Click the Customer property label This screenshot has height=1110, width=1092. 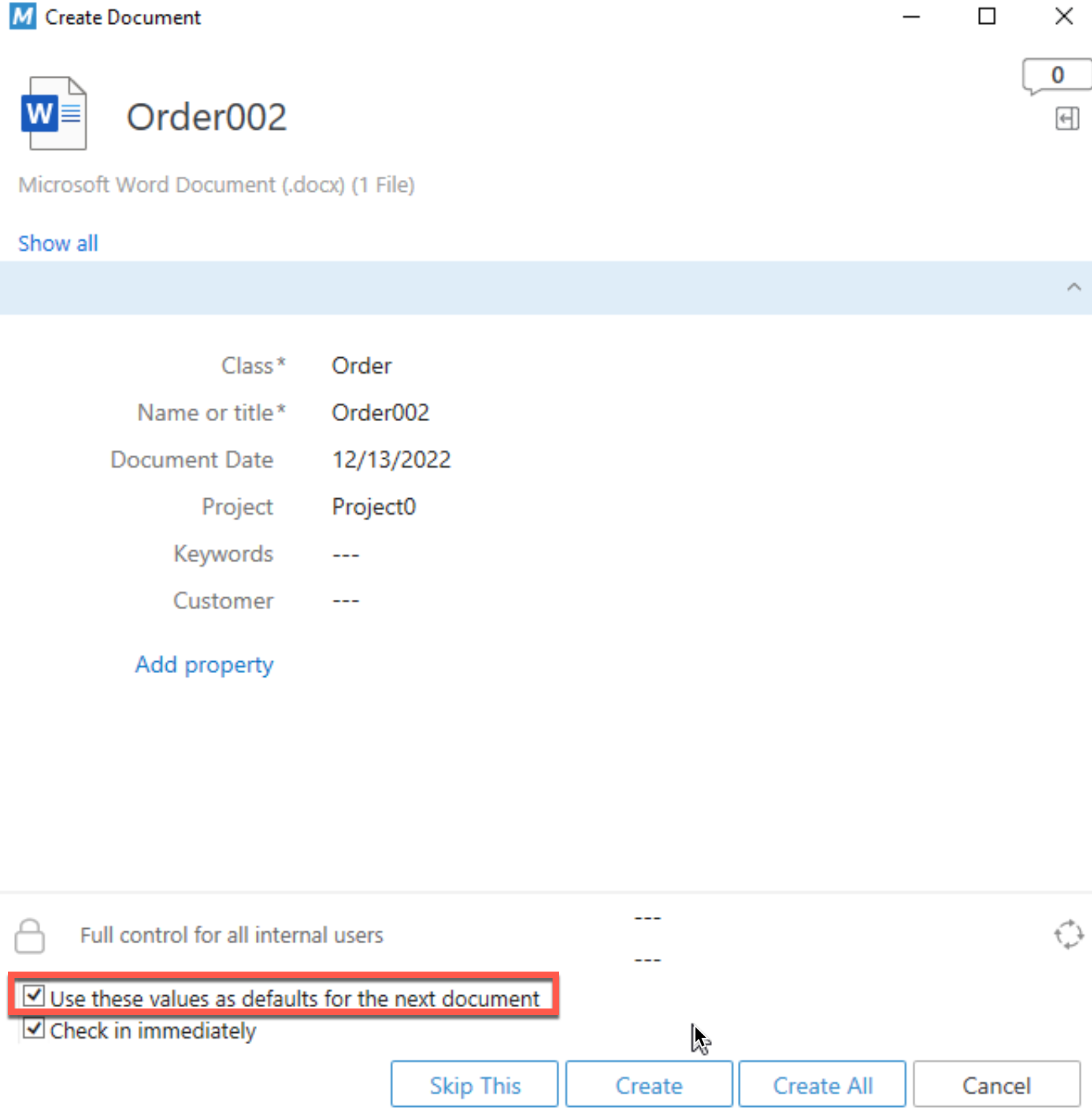pyautogui.click(x=224, y=600)
